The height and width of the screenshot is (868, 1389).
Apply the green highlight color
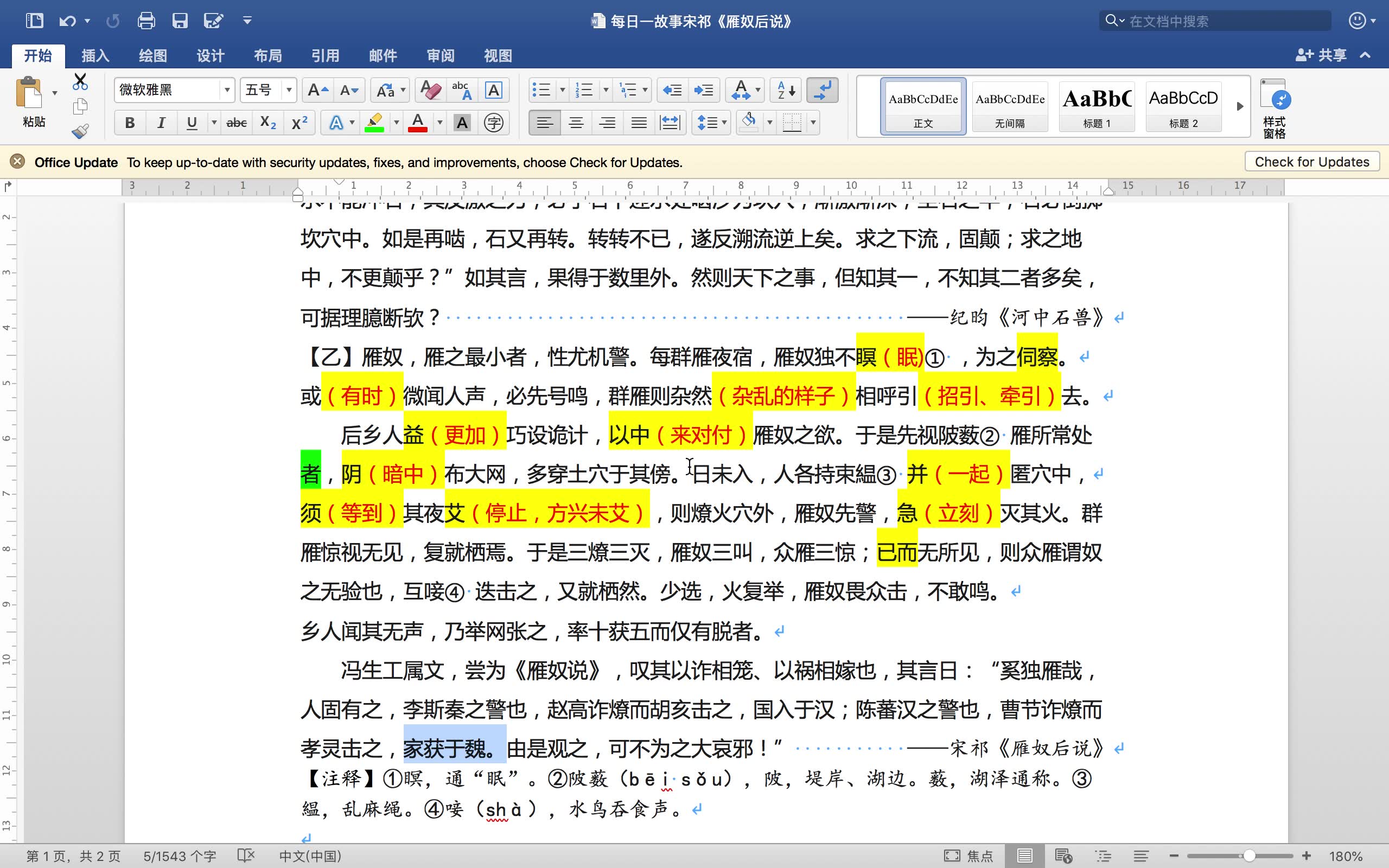374,122
